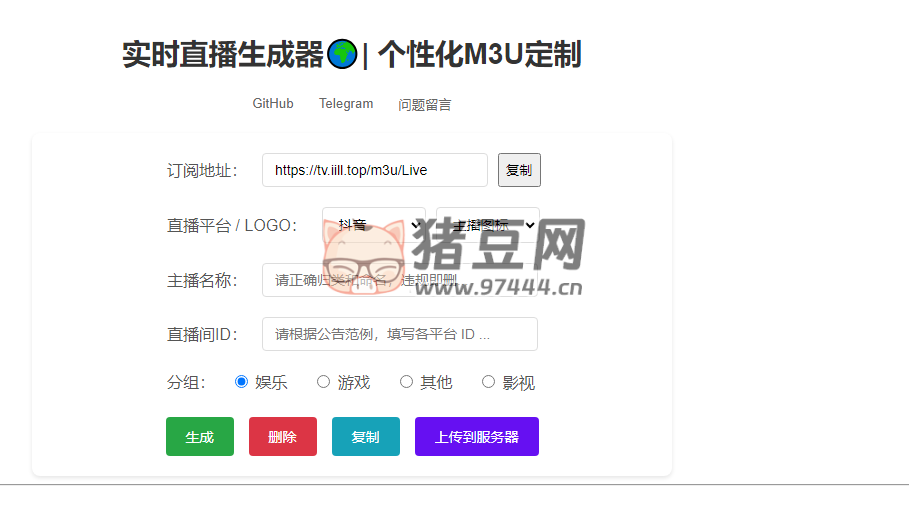Click the purple 上传到服务器 button

pos(477,437)
